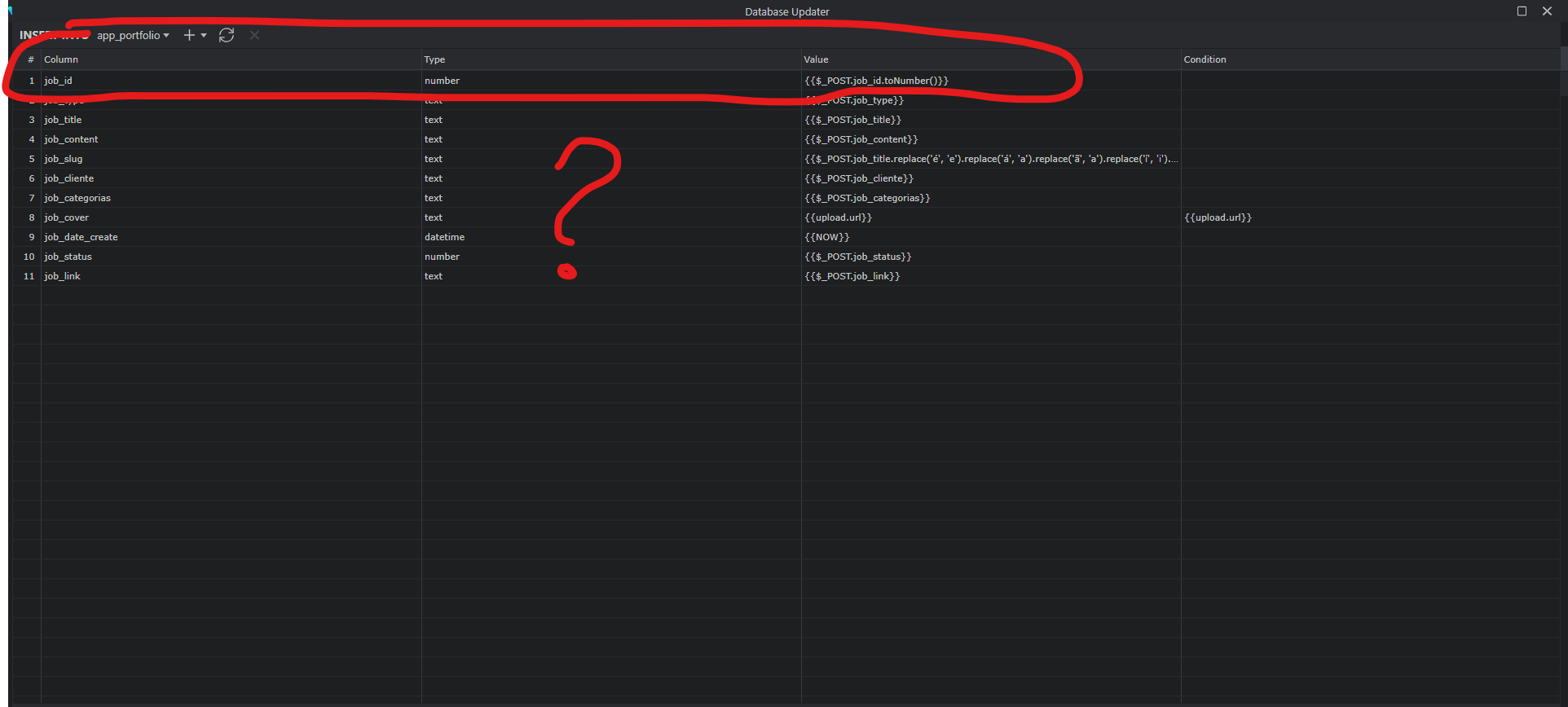1568x707 pixels.
Task: Maximize the Database Updater window
Action: [x=1522, y=11]
